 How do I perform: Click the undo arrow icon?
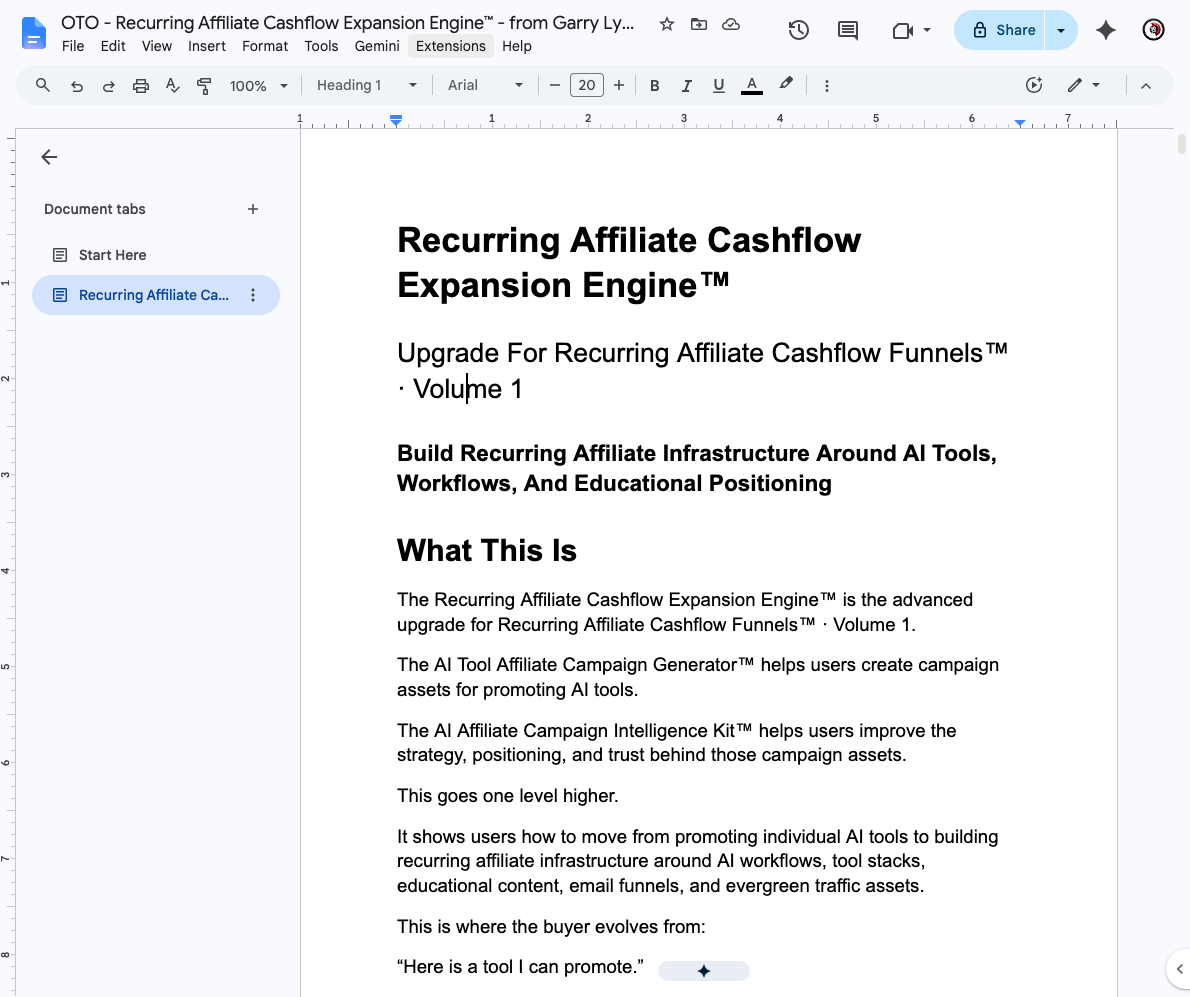point(77,86)
